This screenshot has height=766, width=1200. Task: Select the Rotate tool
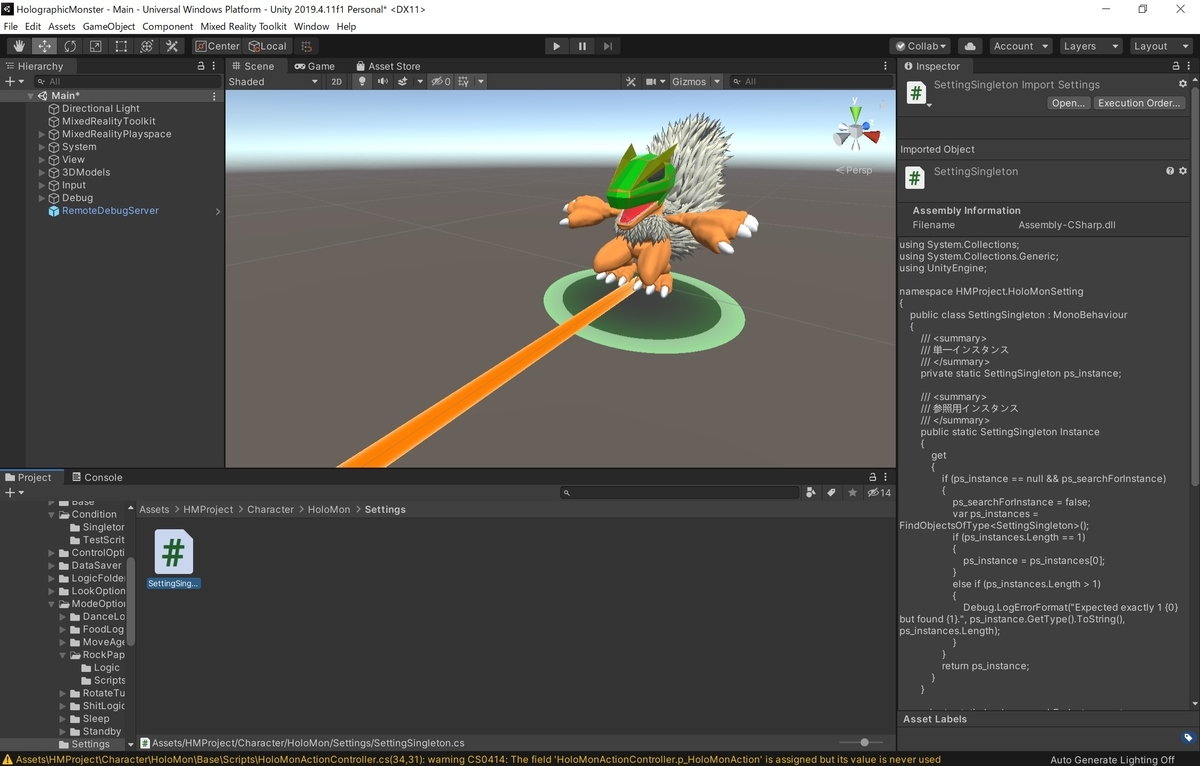click(70, 46)
